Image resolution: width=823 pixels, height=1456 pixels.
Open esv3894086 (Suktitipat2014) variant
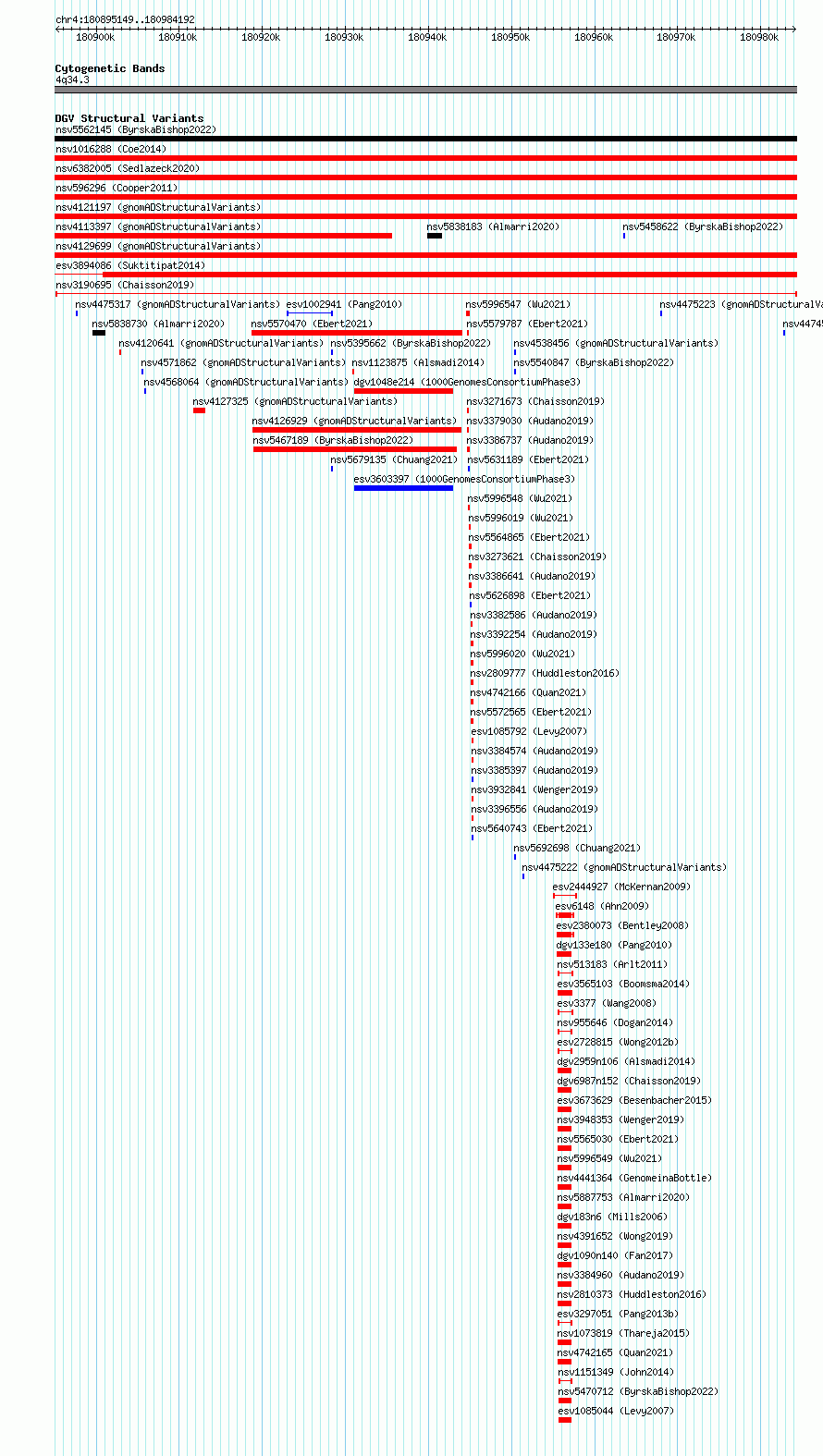coord(130,266)
